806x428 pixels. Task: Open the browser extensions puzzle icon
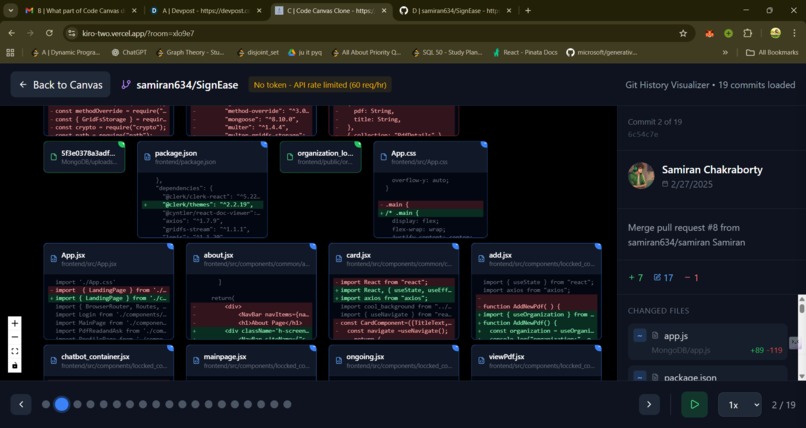[x=747, y=33]
